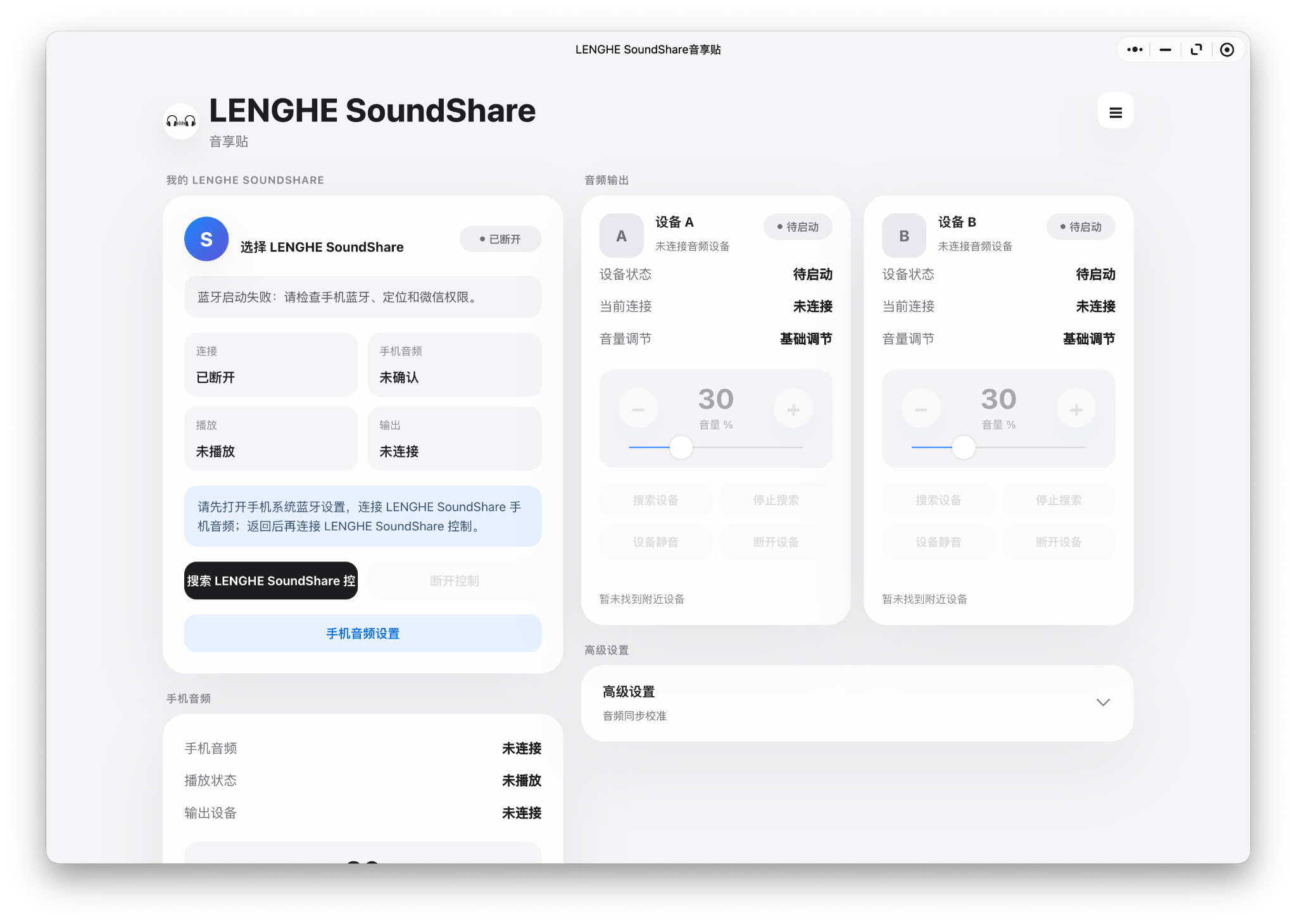Open the three-dots more options in title bar
This screenshot has height=924, width=1296.
click(1135, 49)
